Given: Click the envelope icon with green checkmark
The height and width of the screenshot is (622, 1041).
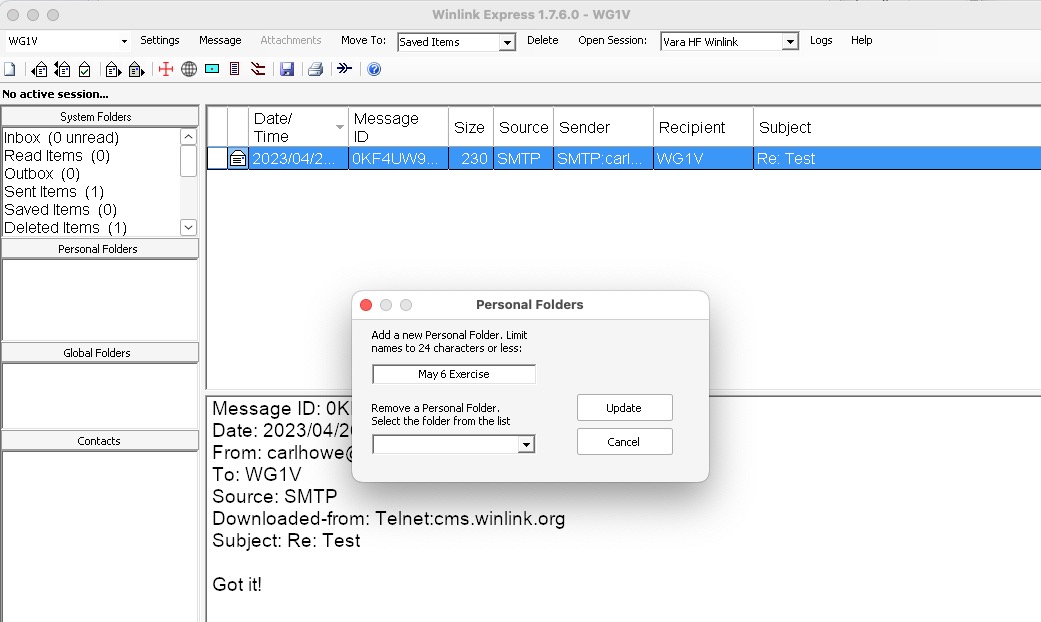Looking at the screenshot, I should 86,69.
